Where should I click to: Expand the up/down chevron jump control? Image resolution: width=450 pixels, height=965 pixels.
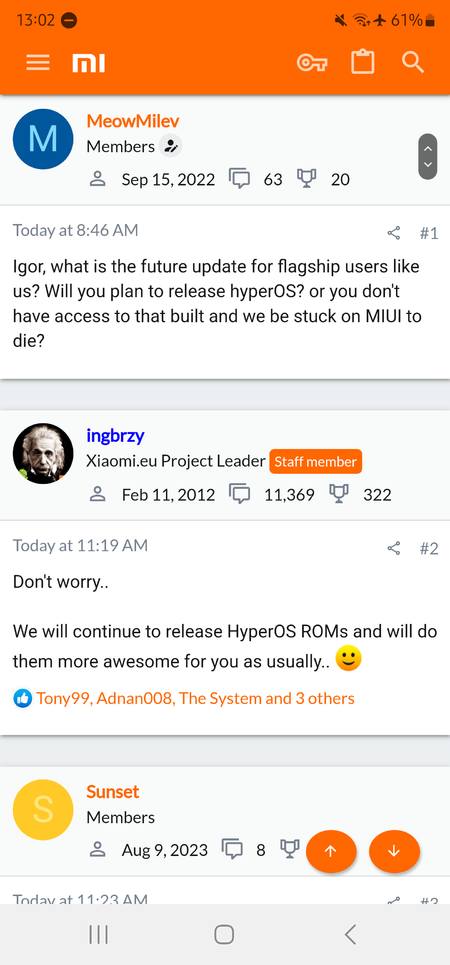click(428, 156)
